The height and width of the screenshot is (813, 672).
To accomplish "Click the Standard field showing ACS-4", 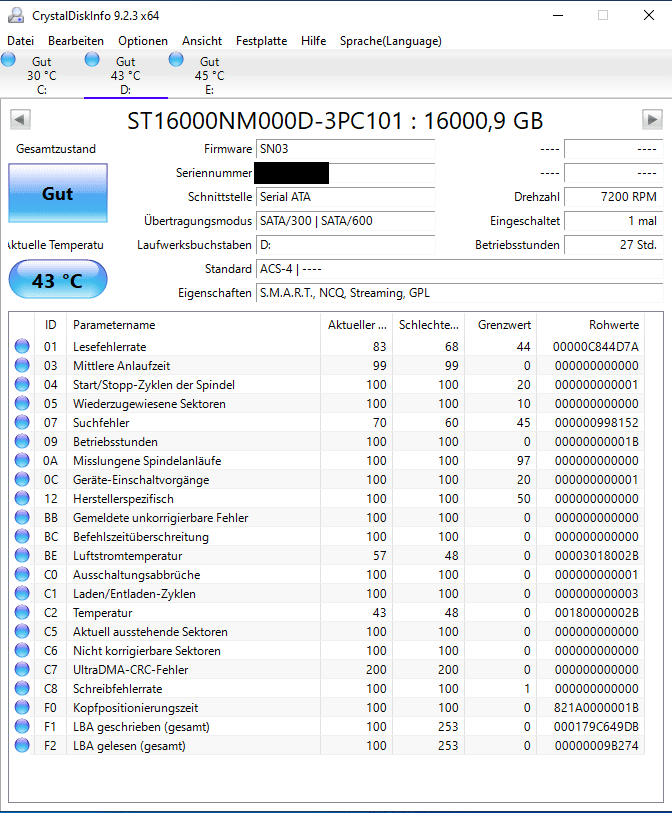I will pos(459,269).
